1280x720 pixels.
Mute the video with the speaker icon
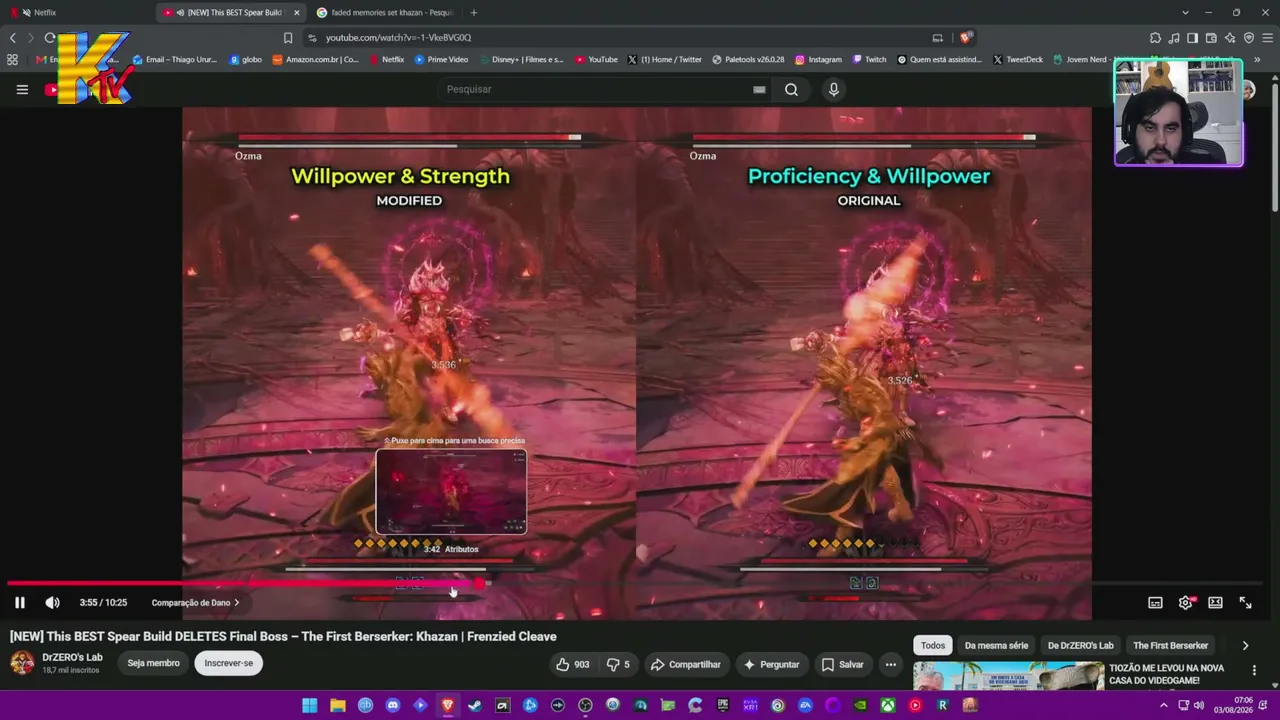52,603
